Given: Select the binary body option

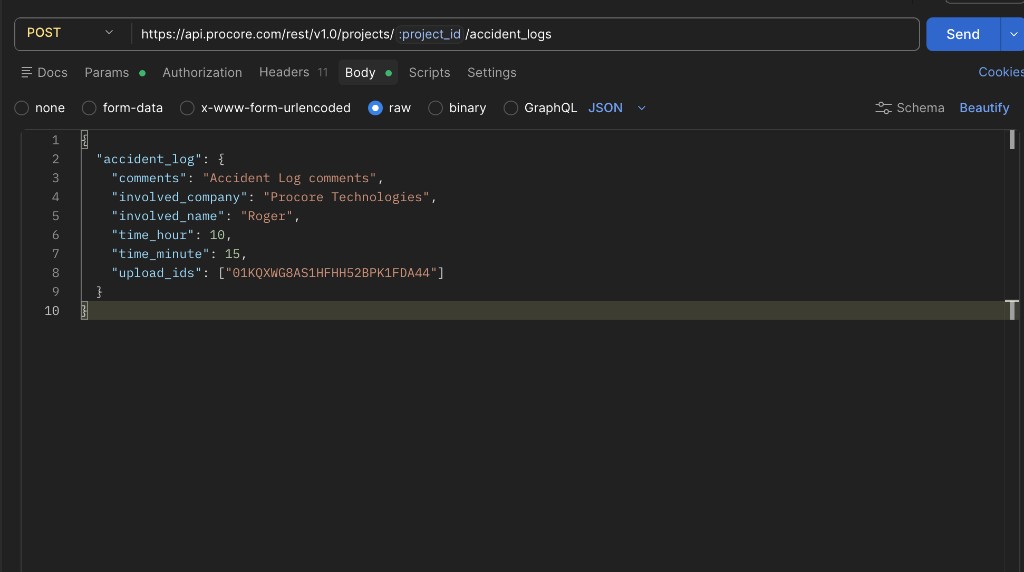Looking at the screenshot, I should (x=435, y=108).
